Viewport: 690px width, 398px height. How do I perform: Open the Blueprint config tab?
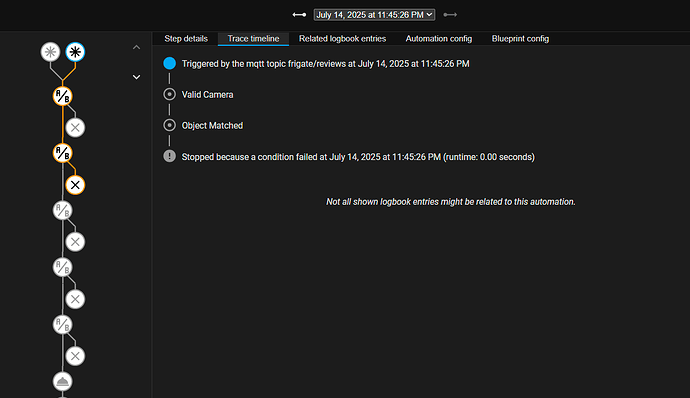point(520,39)
